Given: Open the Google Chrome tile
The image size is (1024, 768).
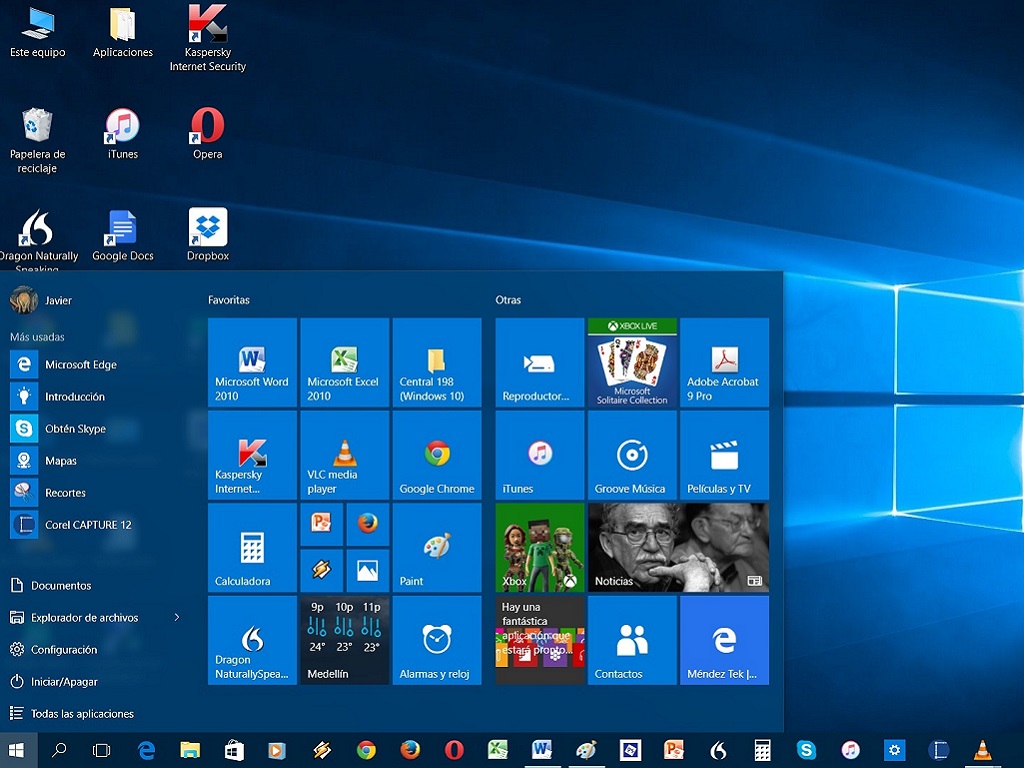Looking at the screenshot, I should pyautogui.click(x=437, y=455).
